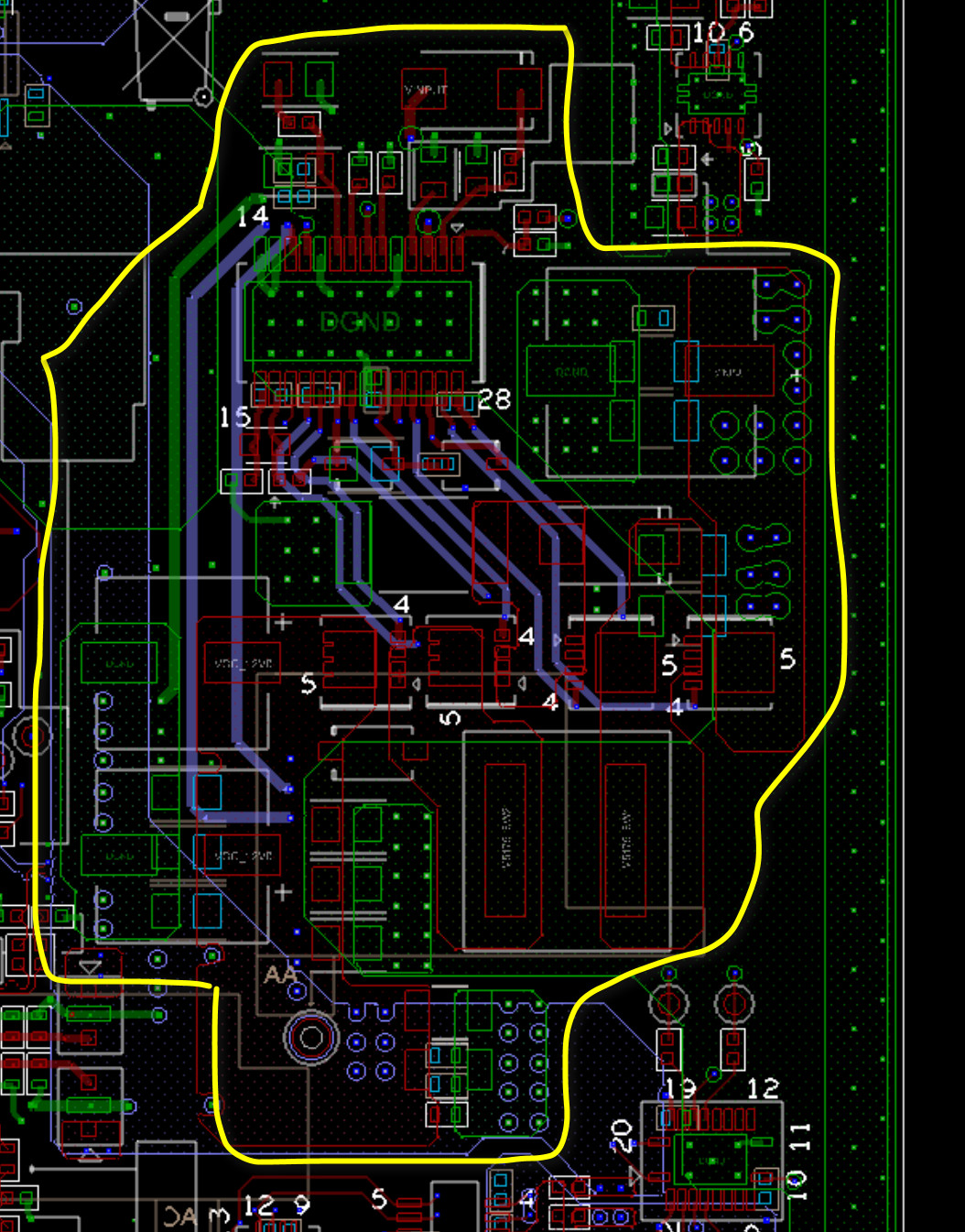This screenshot has height=1232, width=965.
Task: Select the pin number 28 label
Action: tap(494, 398)
